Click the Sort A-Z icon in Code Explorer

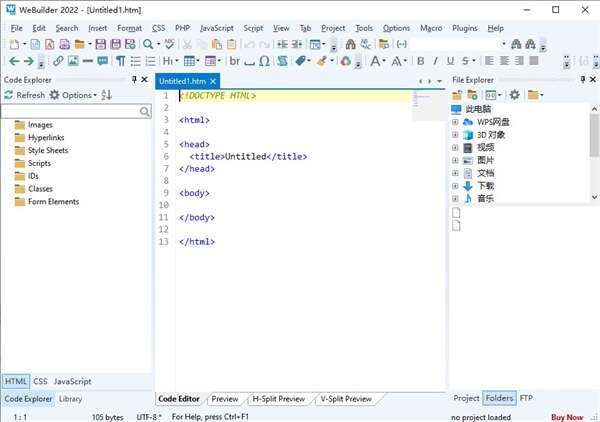(107, 95)
